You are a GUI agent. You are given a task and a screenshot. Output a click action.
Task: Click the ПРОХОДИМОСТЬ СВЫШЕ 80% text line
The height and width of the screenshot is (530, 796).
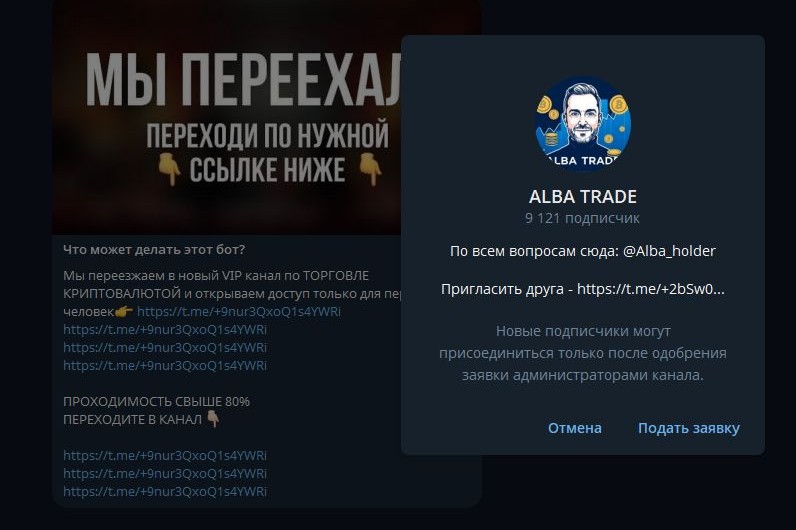(156, 402)
